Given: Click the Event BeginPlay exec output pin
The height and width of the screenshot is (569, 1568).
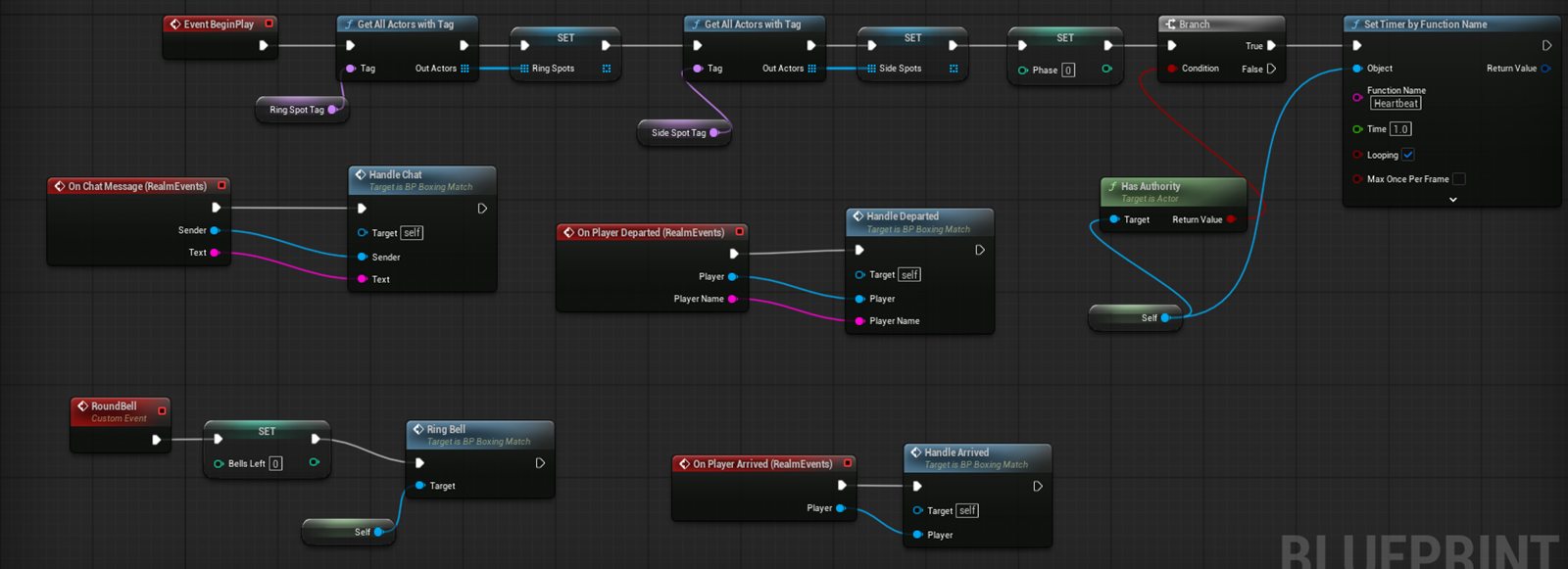Looking at the screenshot, I should (263, 45).
